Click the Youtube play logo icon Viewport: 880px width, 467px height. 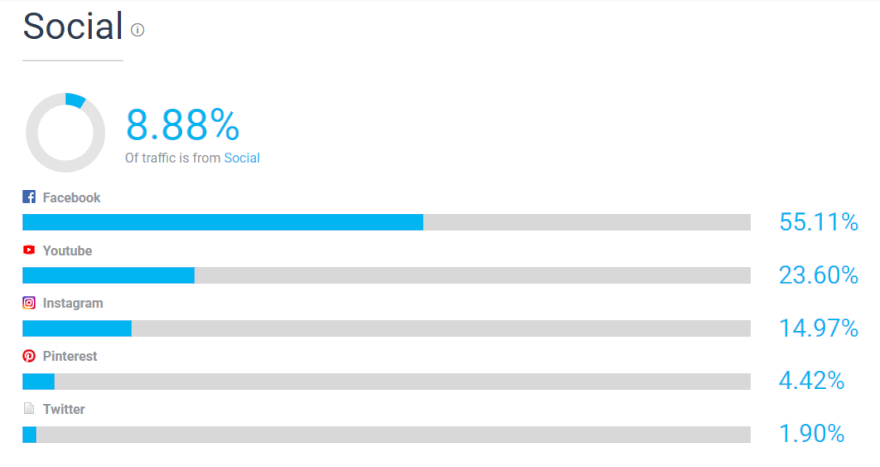29,250
